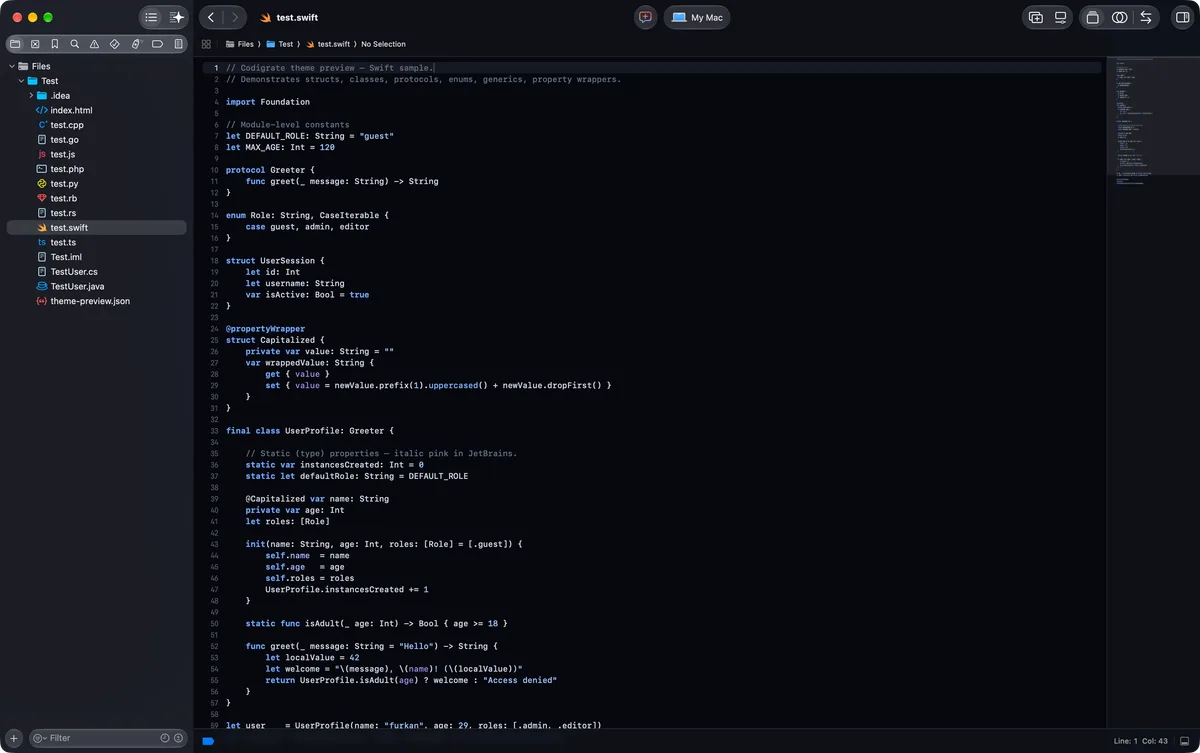Go forward in editor history
The width and height of the screenshot is (1200, 753).
tap(235, 17)
